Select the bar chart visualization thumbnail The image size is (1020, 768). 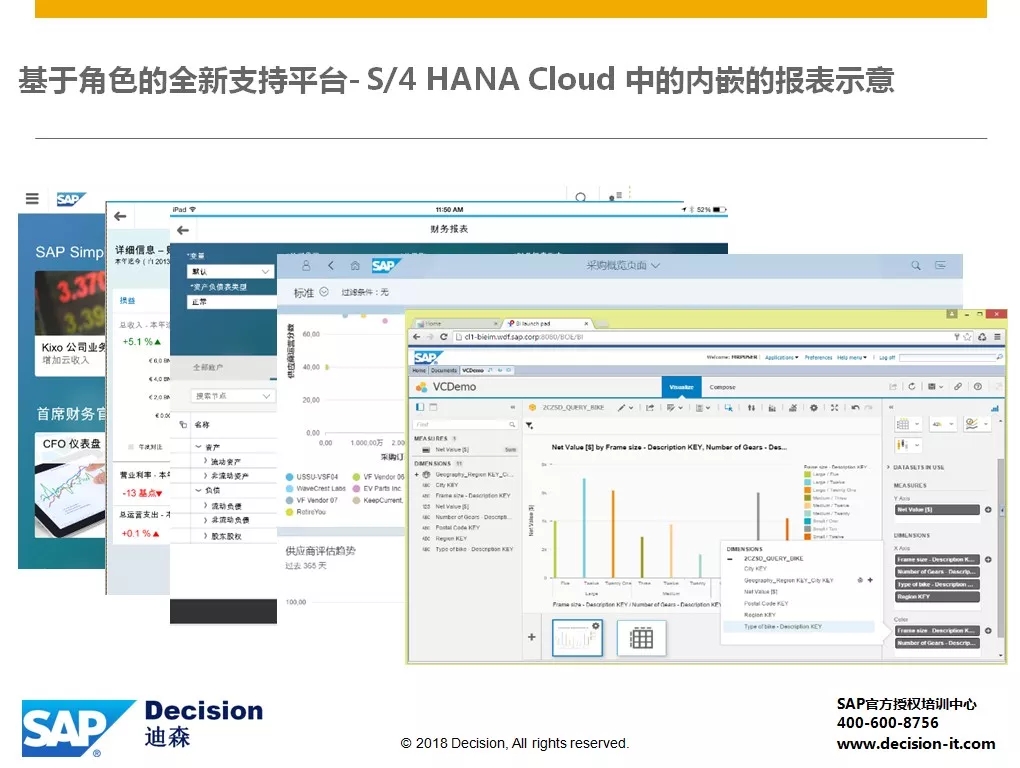point(577,637)
